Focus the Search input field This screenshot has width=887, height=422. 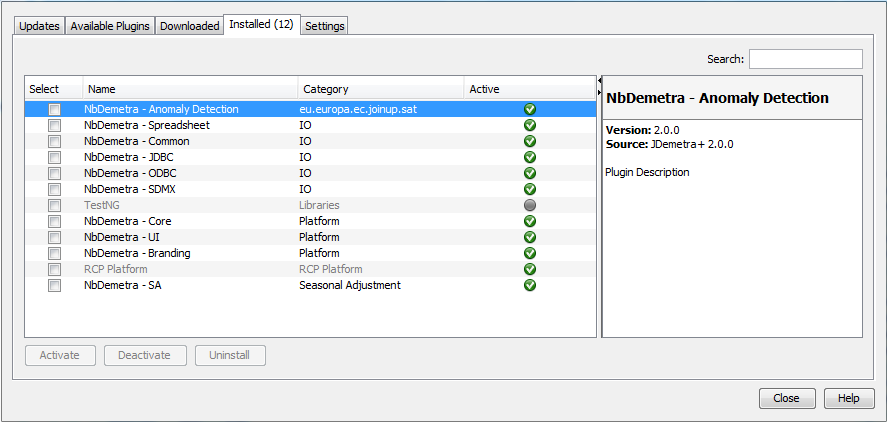805,59
